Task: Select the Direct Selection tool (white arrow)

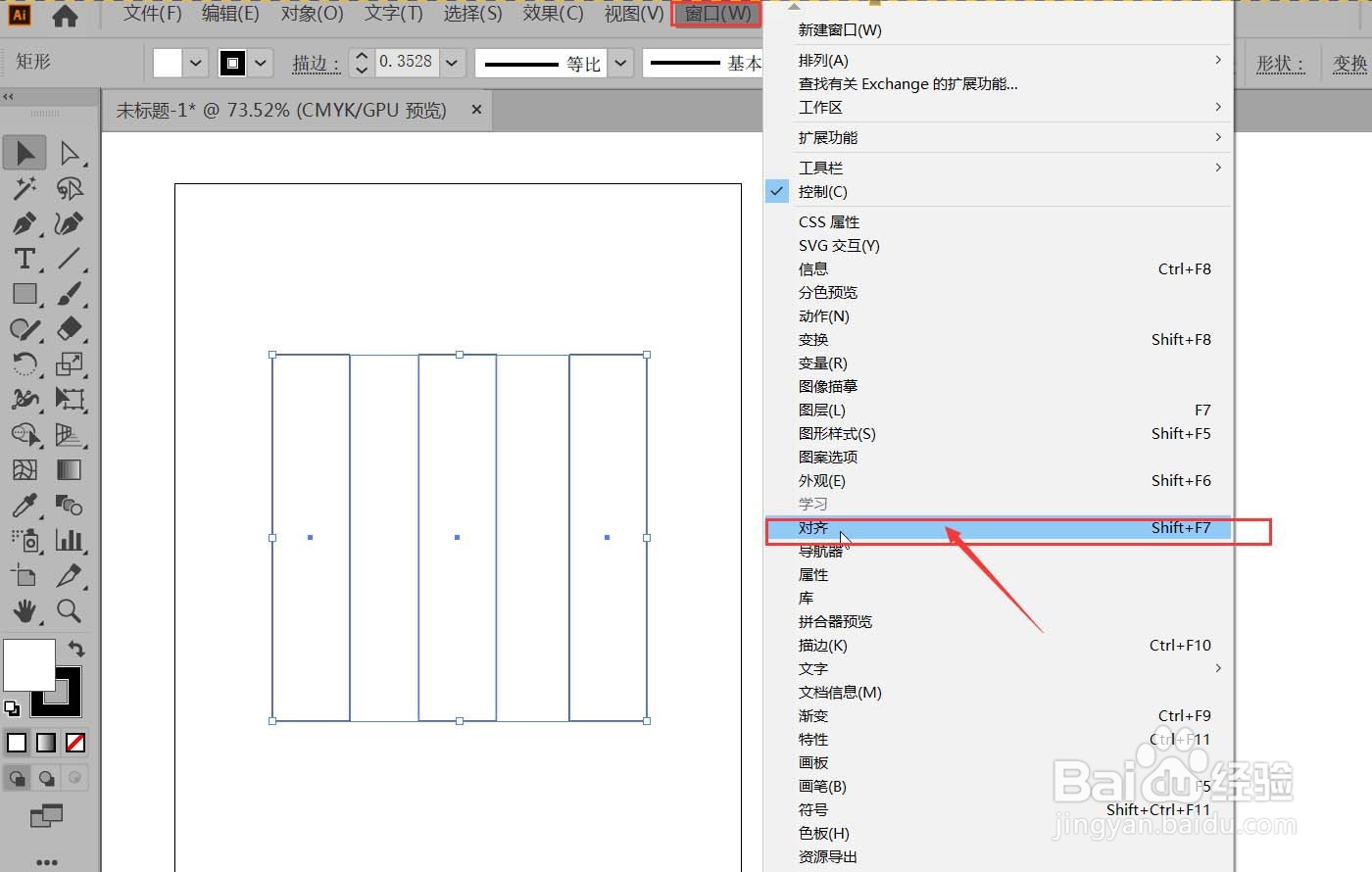Action: (x=69, y=153)
